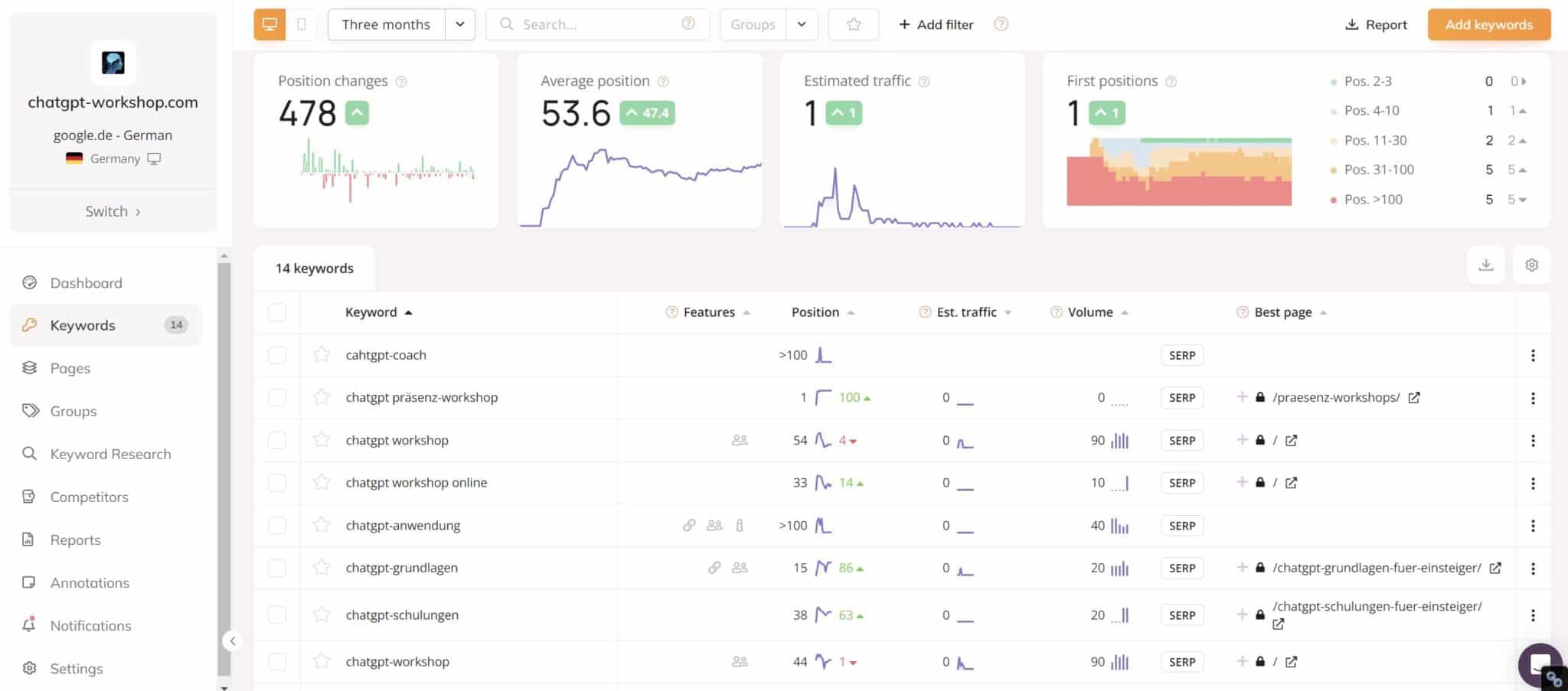Open Competitors in sidebar

[x=89, y=497]
